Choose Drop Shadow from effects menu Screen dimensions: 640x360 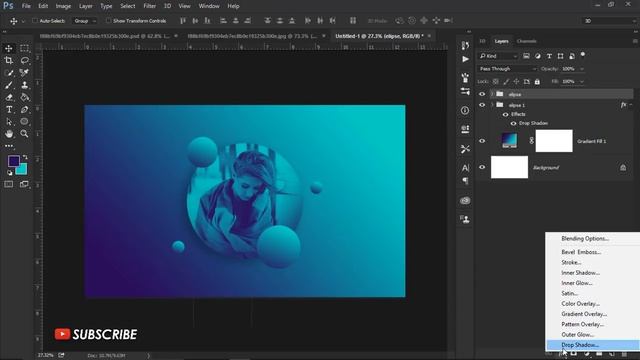point(593,345)
